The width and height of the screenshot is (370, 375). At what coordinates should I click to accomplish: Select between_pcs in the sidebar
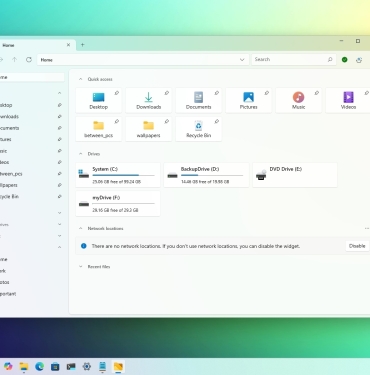tap(32, 174)
